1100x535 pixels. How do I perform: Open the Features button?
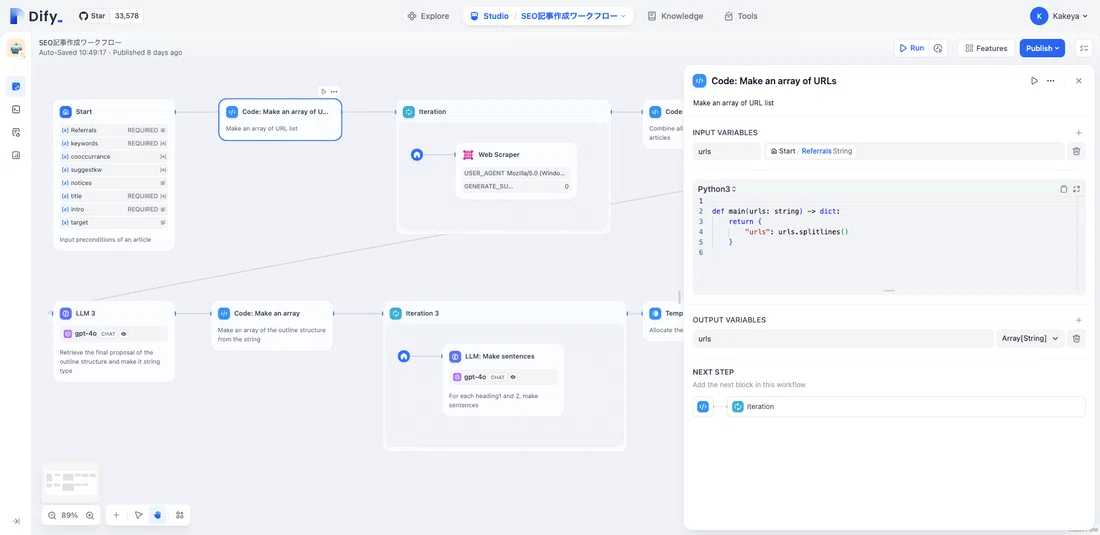pos(986,48)
